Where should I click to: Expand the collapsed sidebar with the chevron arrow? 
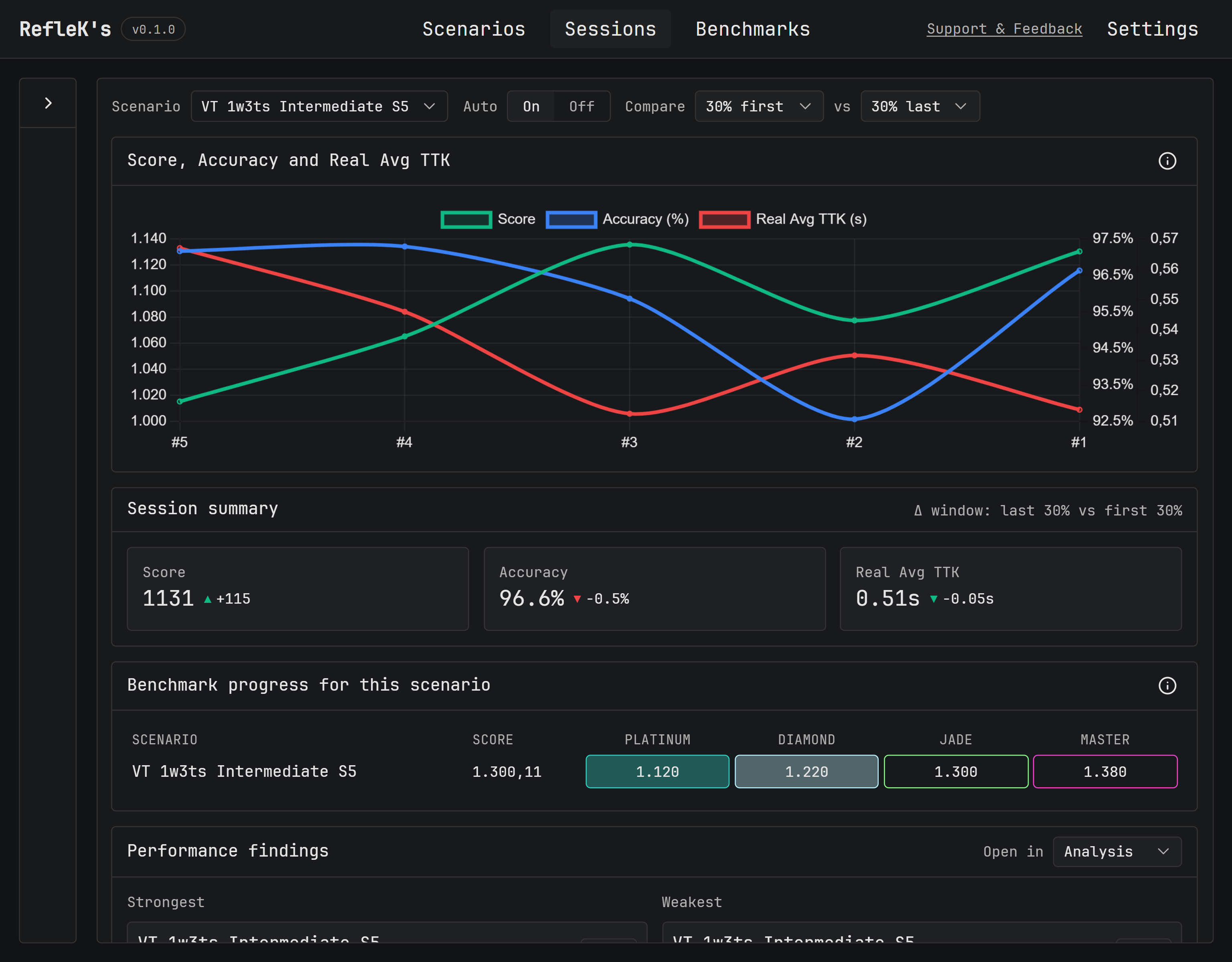[48, 103]
